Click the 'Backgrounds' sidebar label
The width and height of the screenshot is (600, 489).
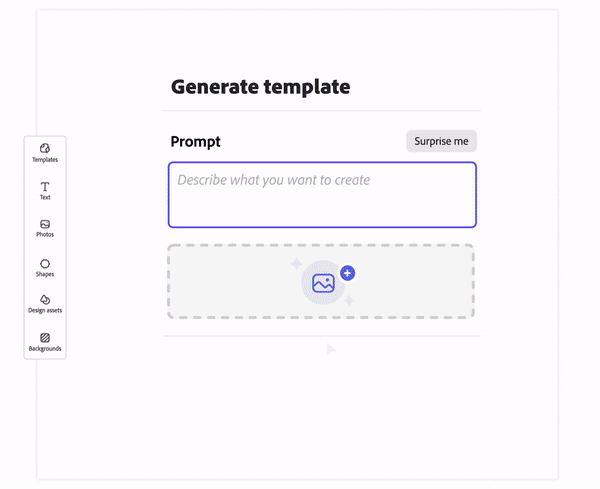click(x=45, y=349)
